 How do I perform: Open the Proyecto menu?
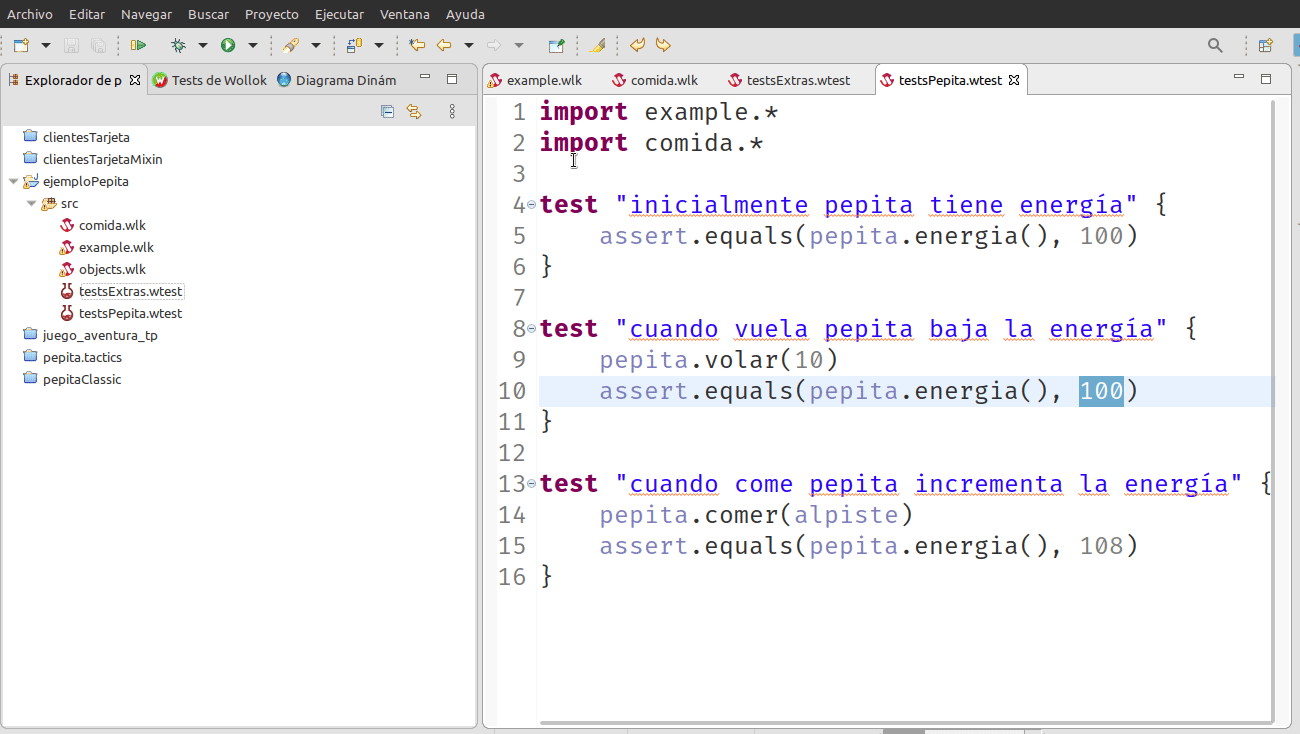pyautogui.click(x=272, y=15)
